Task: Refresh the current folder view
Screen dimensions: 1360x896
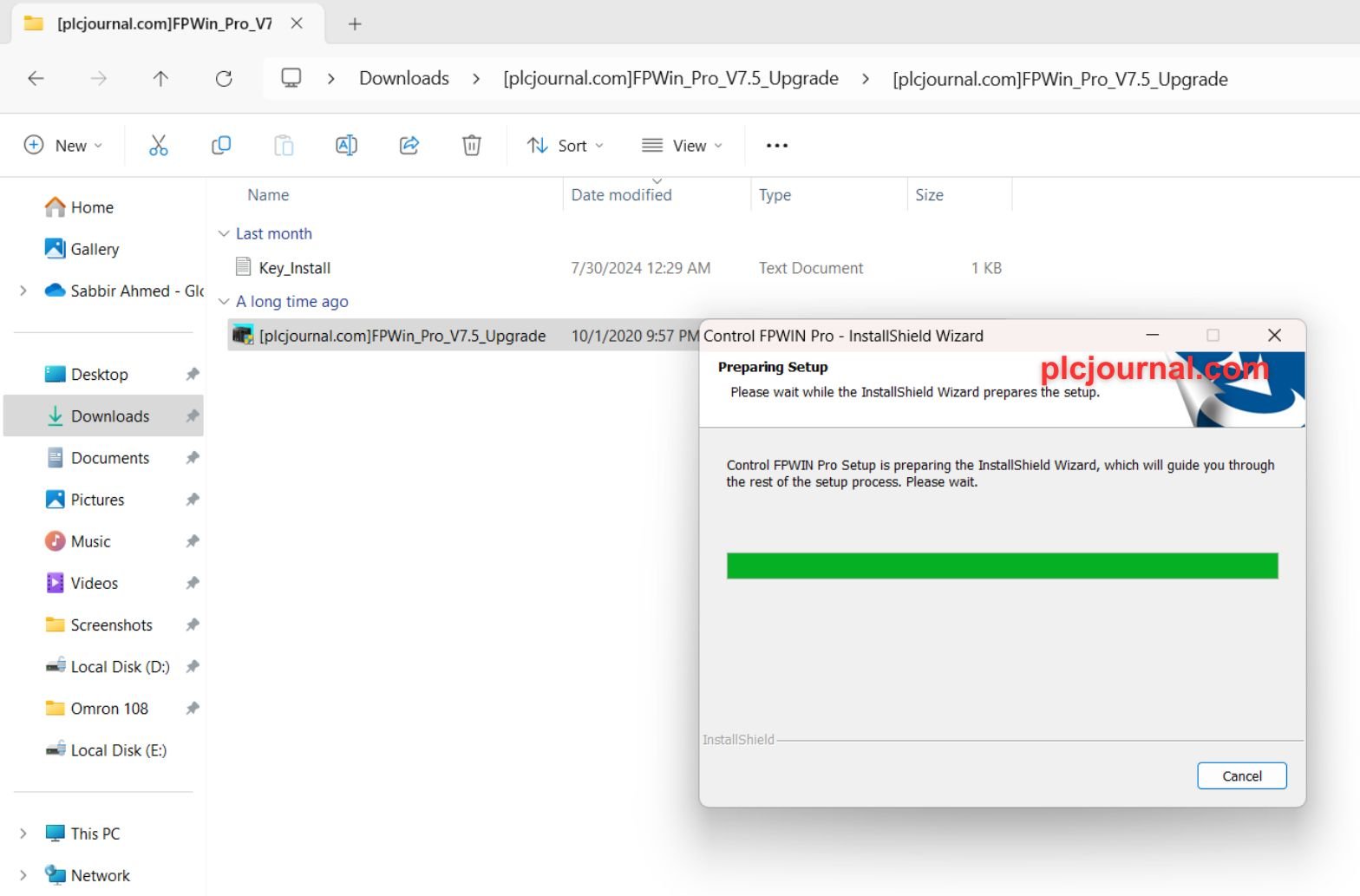Action: click(224, 79)
